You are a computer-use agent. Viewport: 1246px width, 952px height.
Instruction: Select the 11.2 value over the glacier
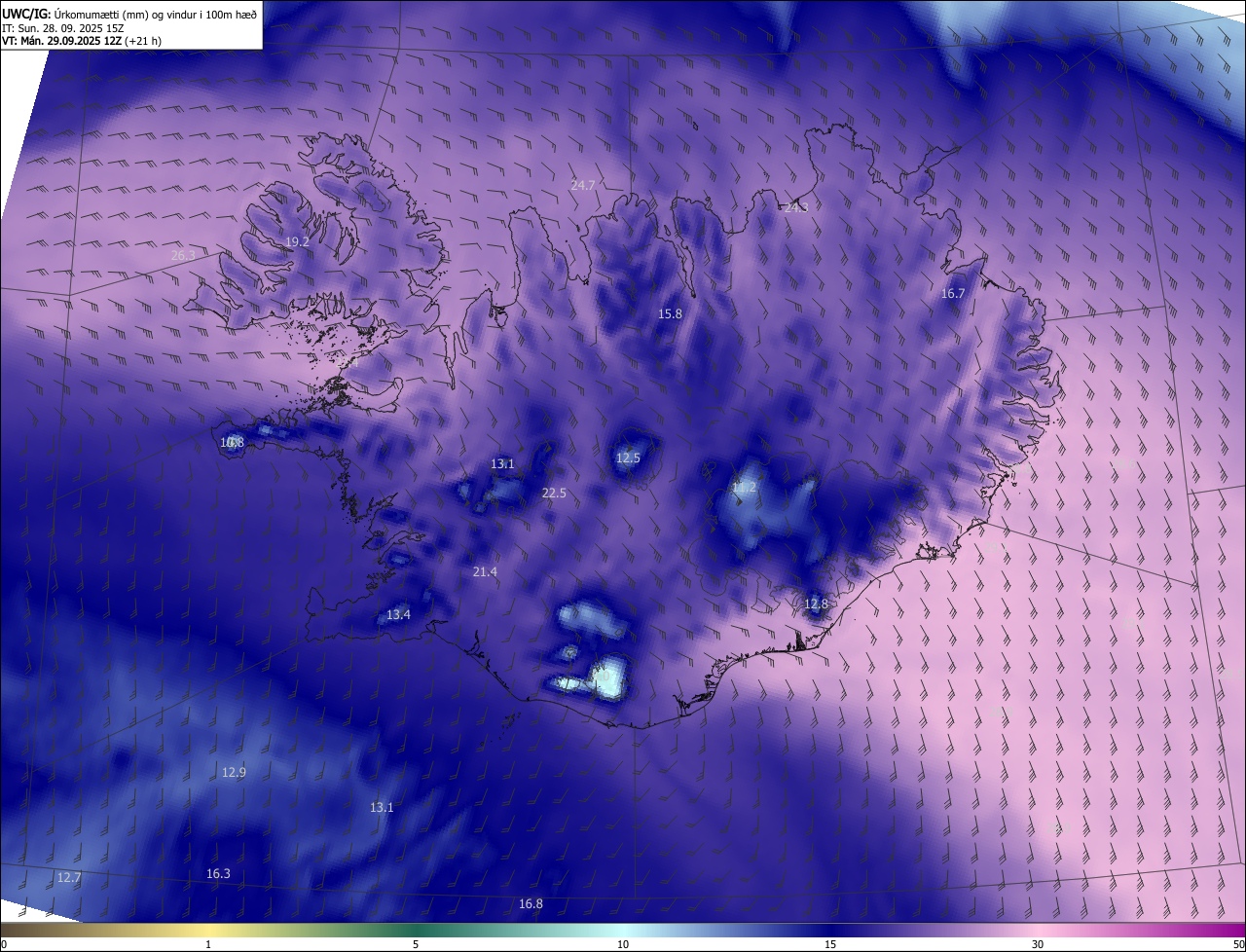coord(744,487)
